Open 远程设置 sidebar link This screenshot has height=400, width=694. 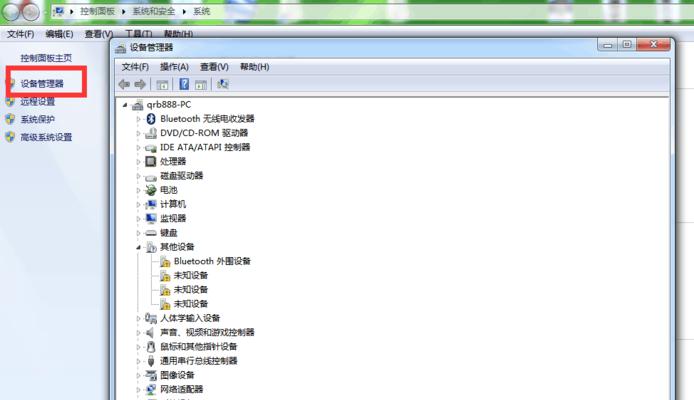tap(38, 101)
